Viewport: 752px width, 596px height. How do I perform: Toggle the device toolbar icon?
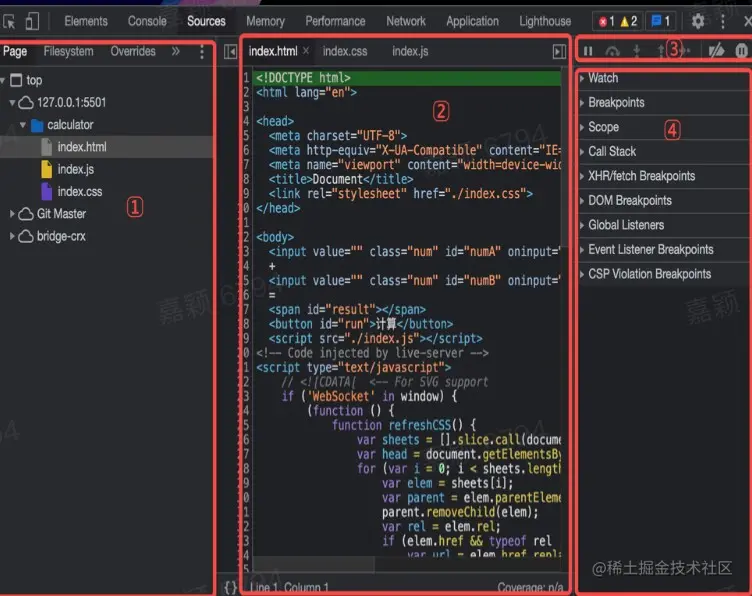pos(32,22)
